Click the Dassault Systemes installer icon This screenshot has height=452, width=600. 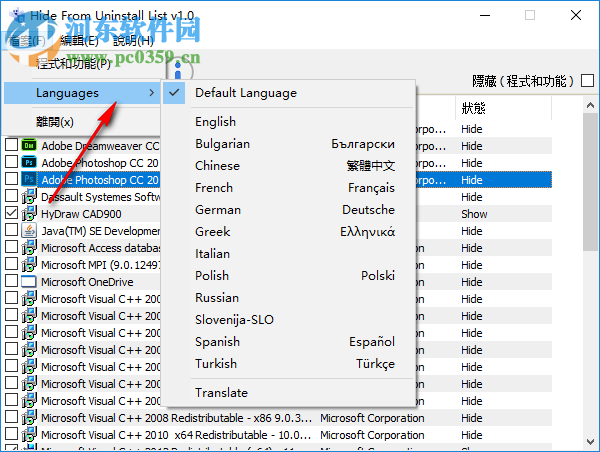(x=29, y=196)
